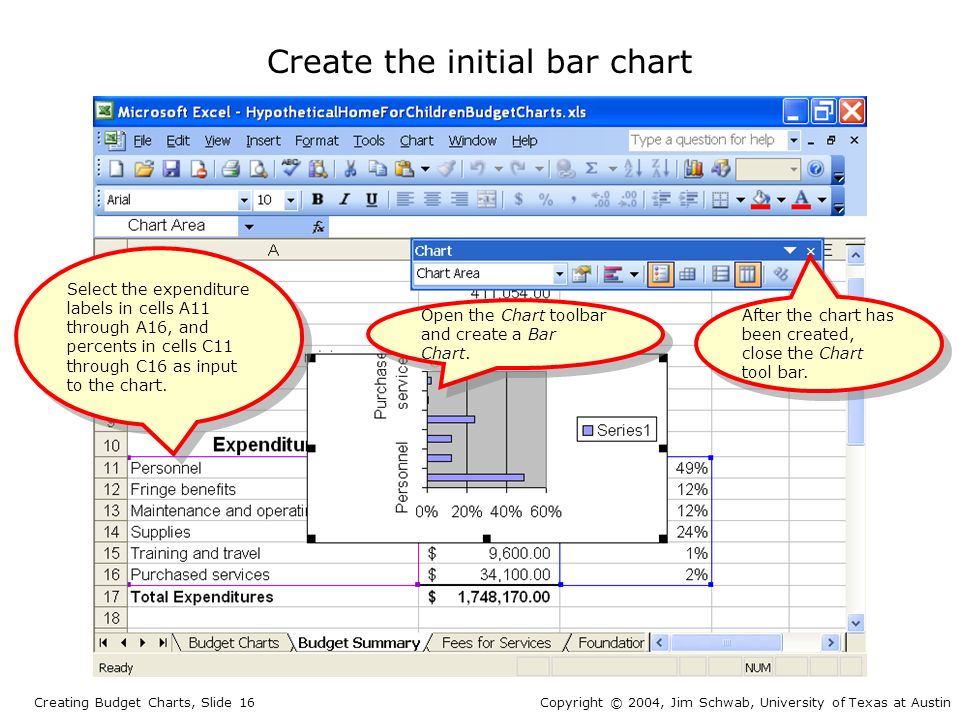Click the AutoSum sigma icon
This screenshot has width=960, height=720.
(591, 168)
